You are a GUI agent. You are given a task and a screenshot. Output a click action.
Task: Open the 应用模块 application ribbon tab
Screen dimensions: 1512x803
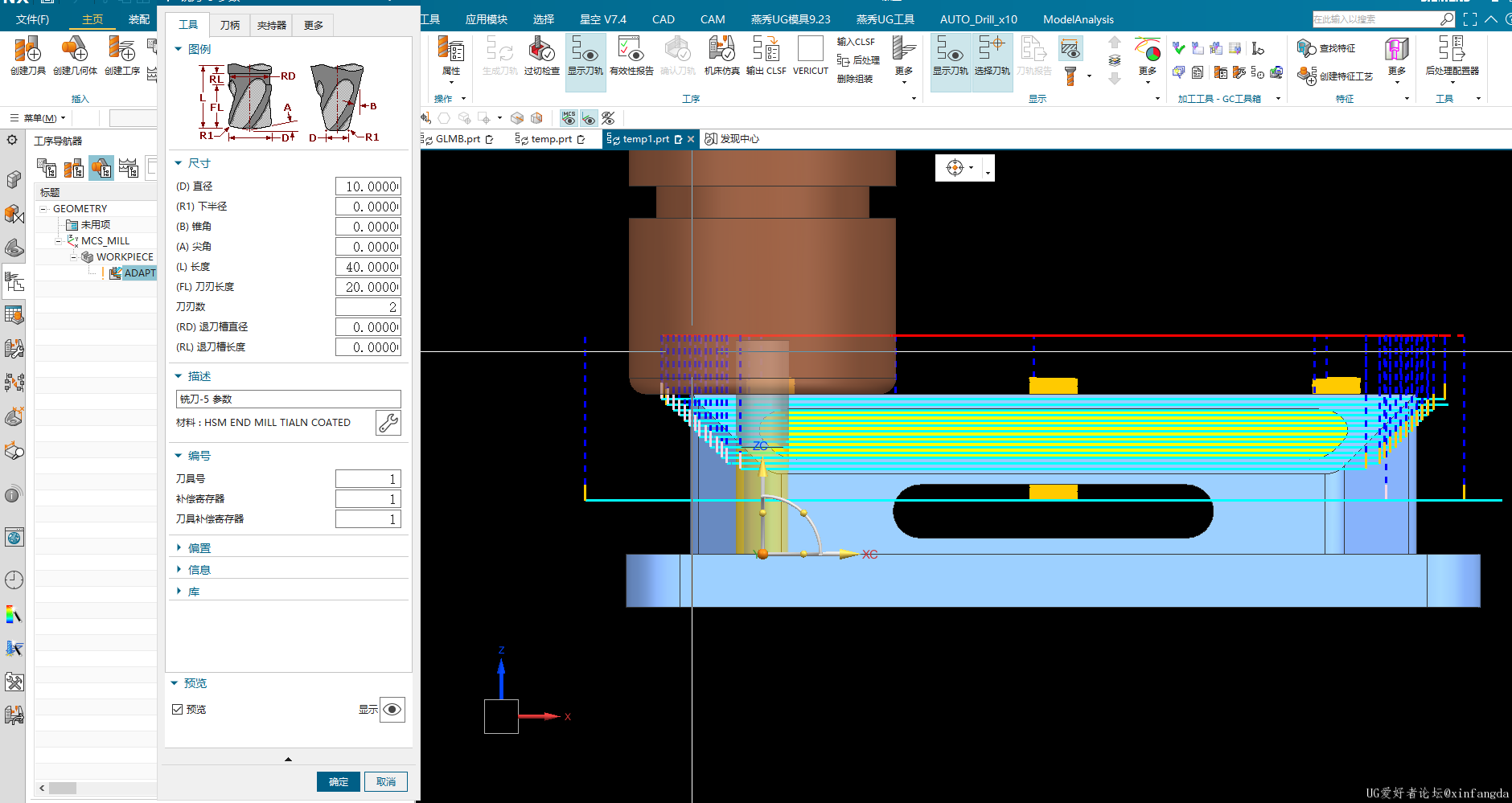(487, 19)
